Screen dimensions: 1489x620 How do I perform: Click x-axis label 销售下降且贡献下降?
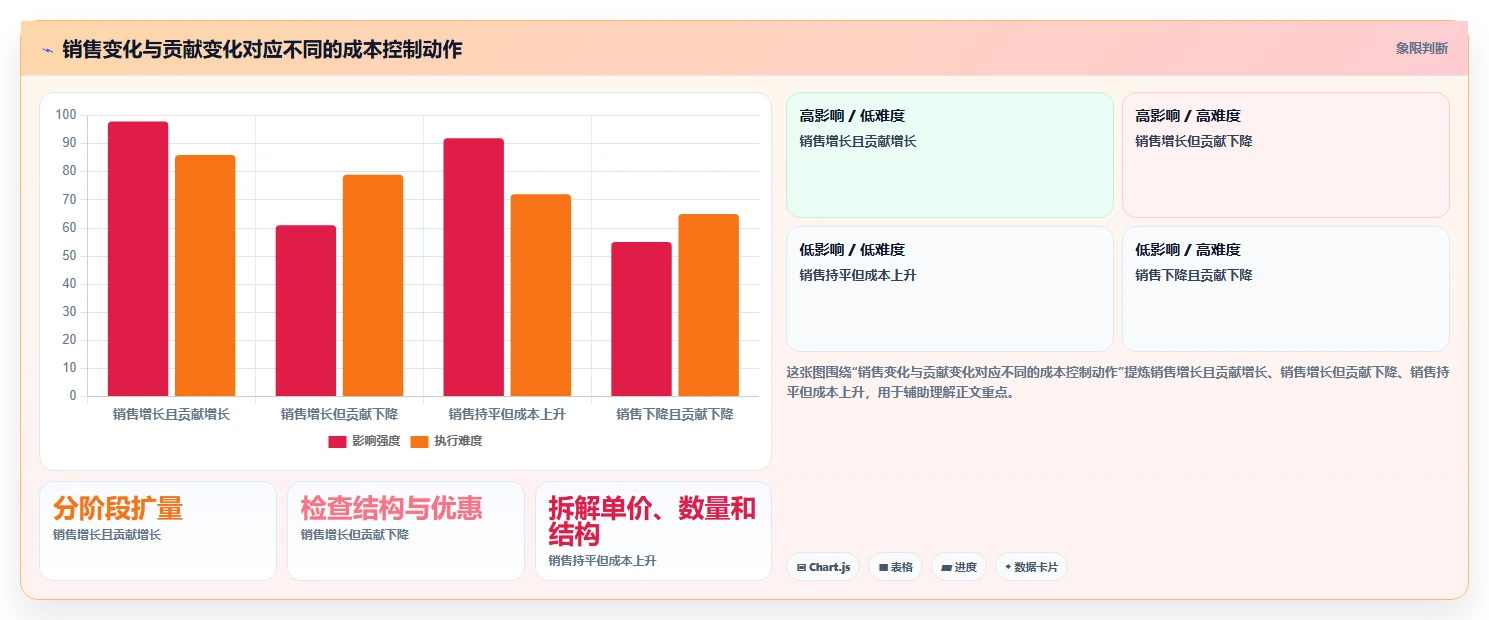pyautogui.click(x=675, y=414)
